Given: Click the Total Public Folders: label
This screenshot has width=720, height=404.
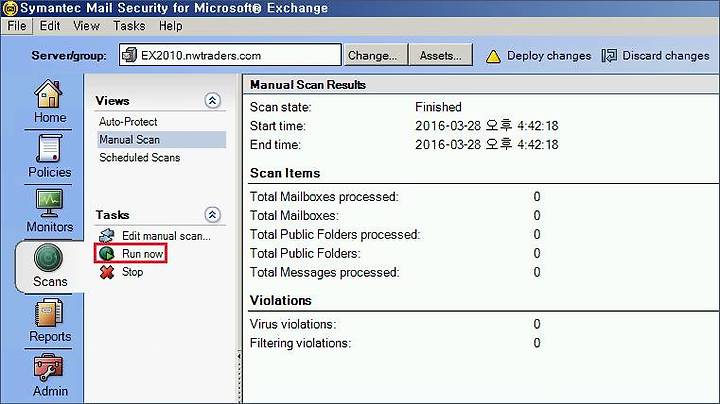Looking at the screenshot, I should point(305,253).
